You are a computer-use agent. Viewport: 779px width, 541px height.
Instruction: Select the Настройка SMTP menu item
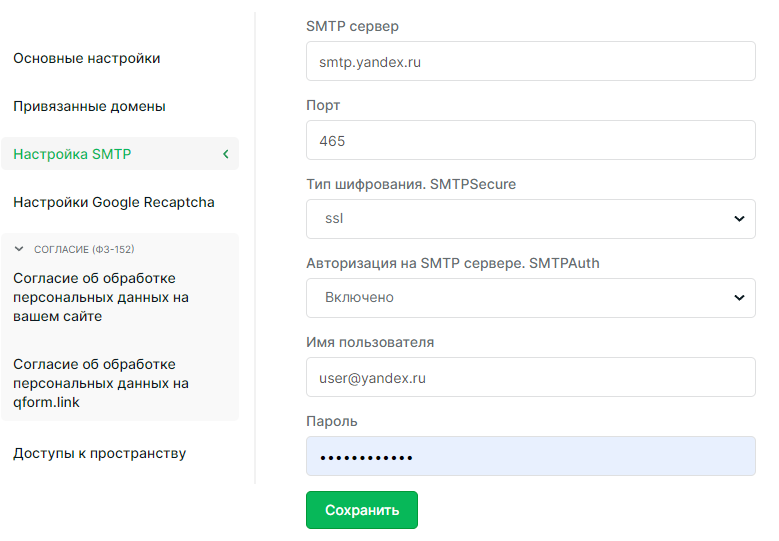tap(120, 154)
